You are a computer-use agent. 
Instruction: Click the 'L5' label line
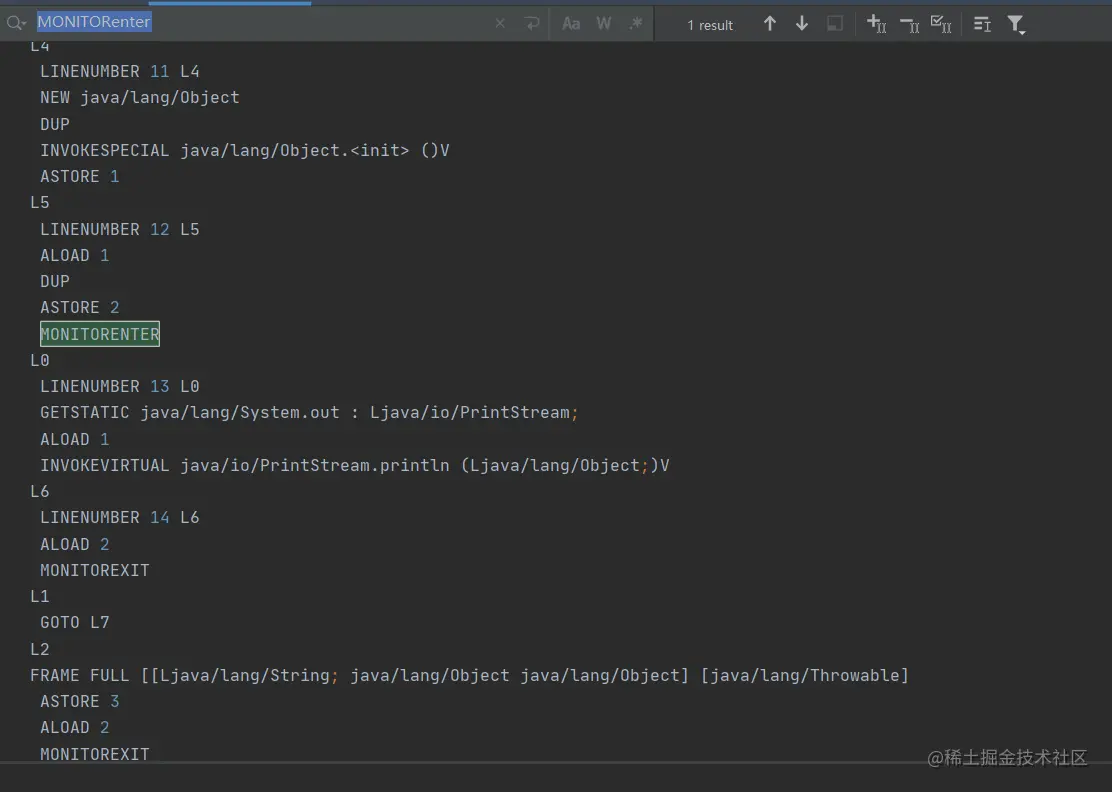(40, 203)
